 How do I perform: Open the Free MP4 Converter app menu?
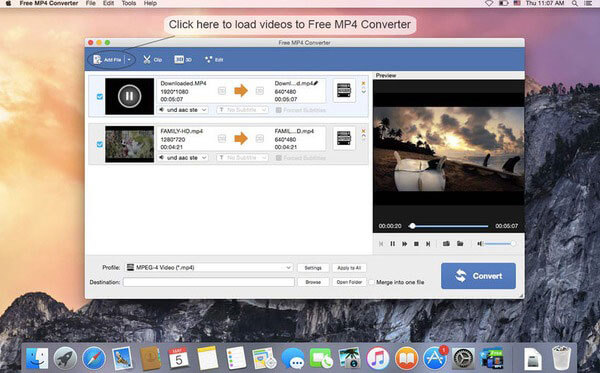tap(49, 3)
